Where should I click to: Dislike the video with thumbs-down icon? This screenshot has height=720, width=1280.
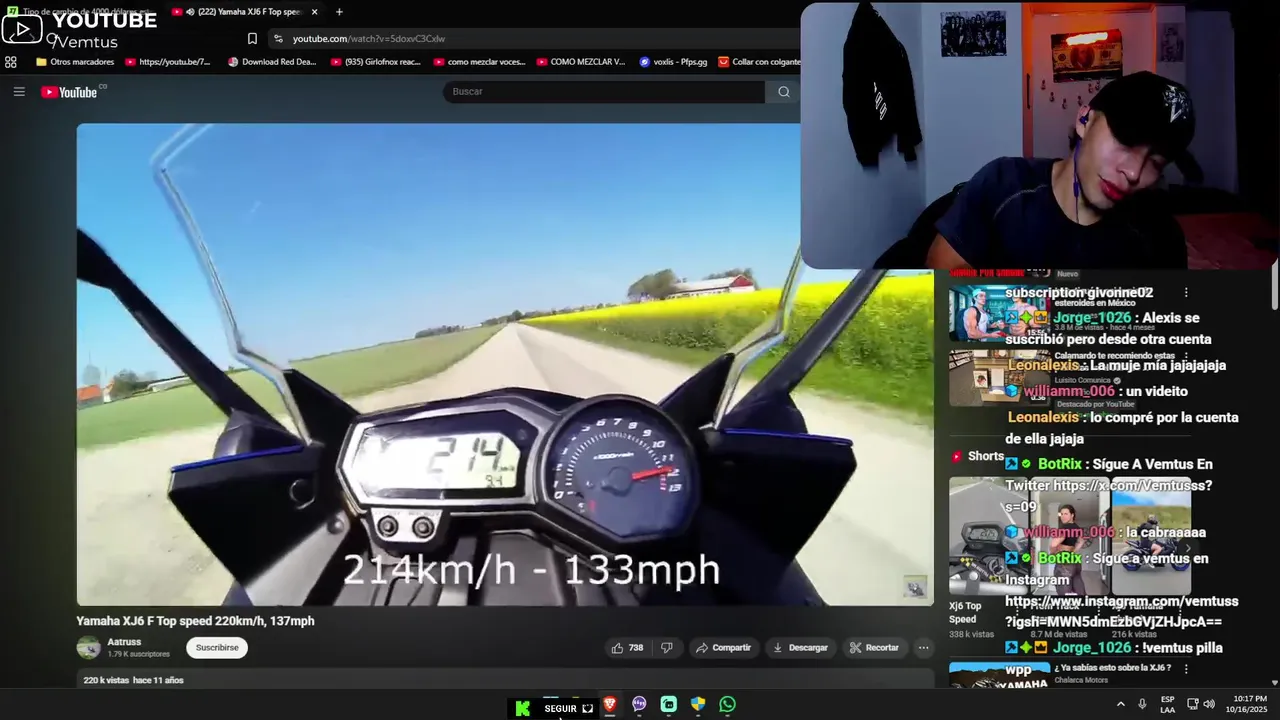[667, 648]
